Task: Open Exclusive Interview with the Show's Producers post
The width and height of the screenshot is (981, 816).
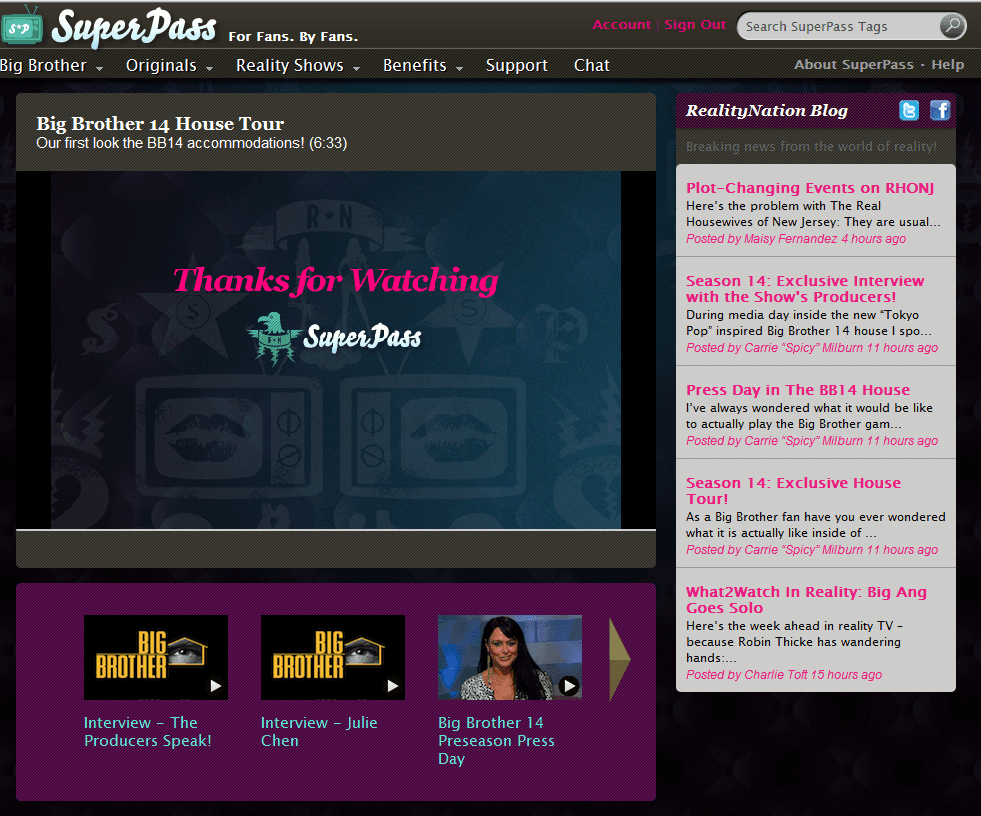Action: [805, 288]
